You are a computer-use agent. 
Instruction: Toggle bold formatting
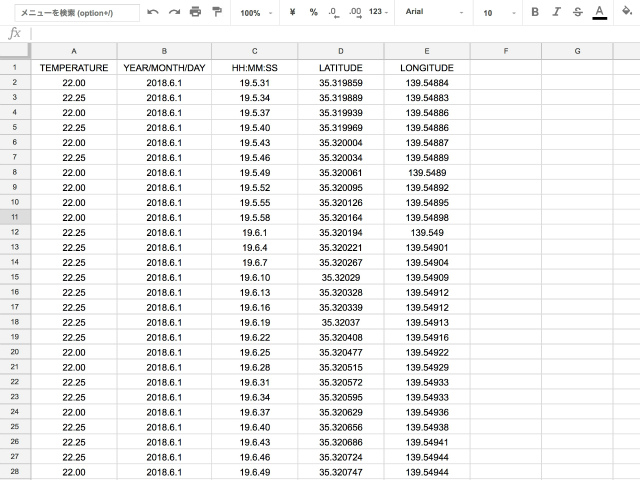tap(535, 12)
